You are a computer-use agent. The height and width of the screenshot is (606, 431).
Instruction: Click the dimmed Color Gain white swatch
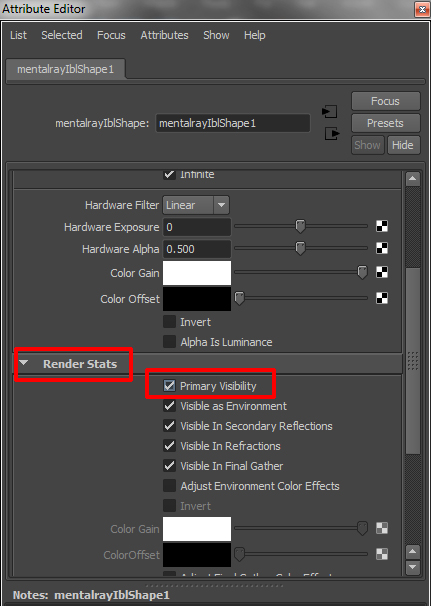(197, 529)
